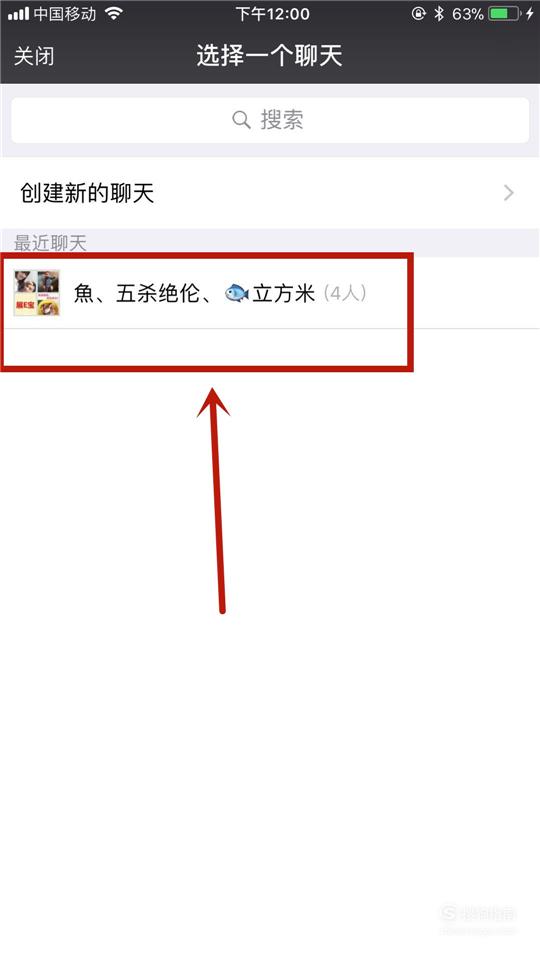The image size is (540, 960).
Task: Tap the magnifier icon in search bar
Action: [x=241, y=119]
